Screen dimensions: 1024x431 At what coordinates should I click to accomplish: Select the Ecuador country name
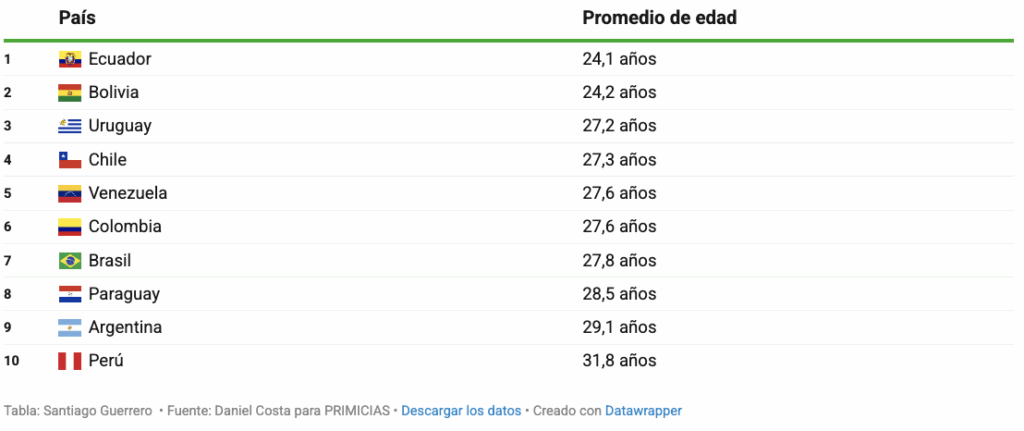tap(120, 59)
